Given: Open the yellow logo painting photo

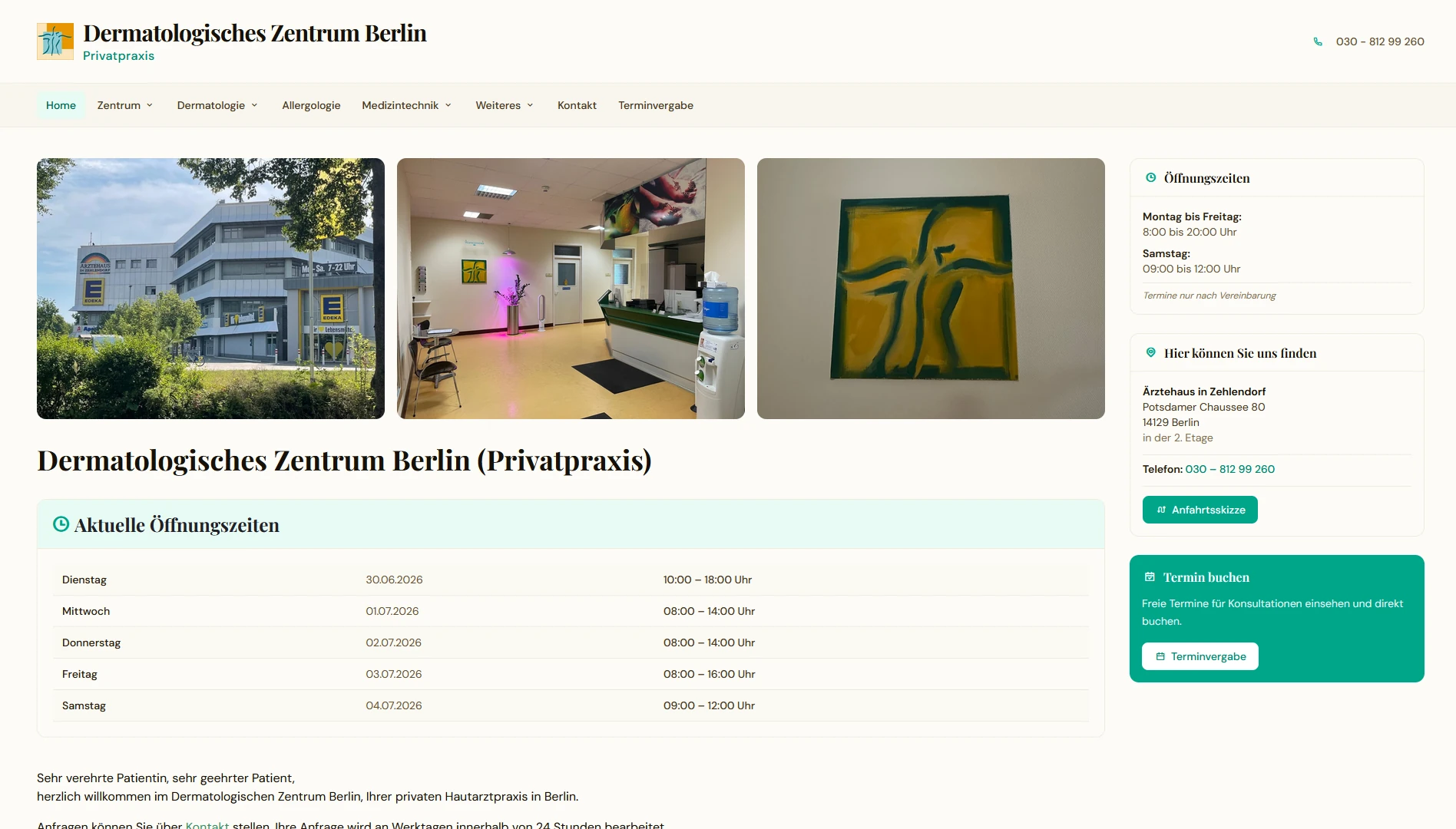Looking at the screenshot, I should point(931,289).
